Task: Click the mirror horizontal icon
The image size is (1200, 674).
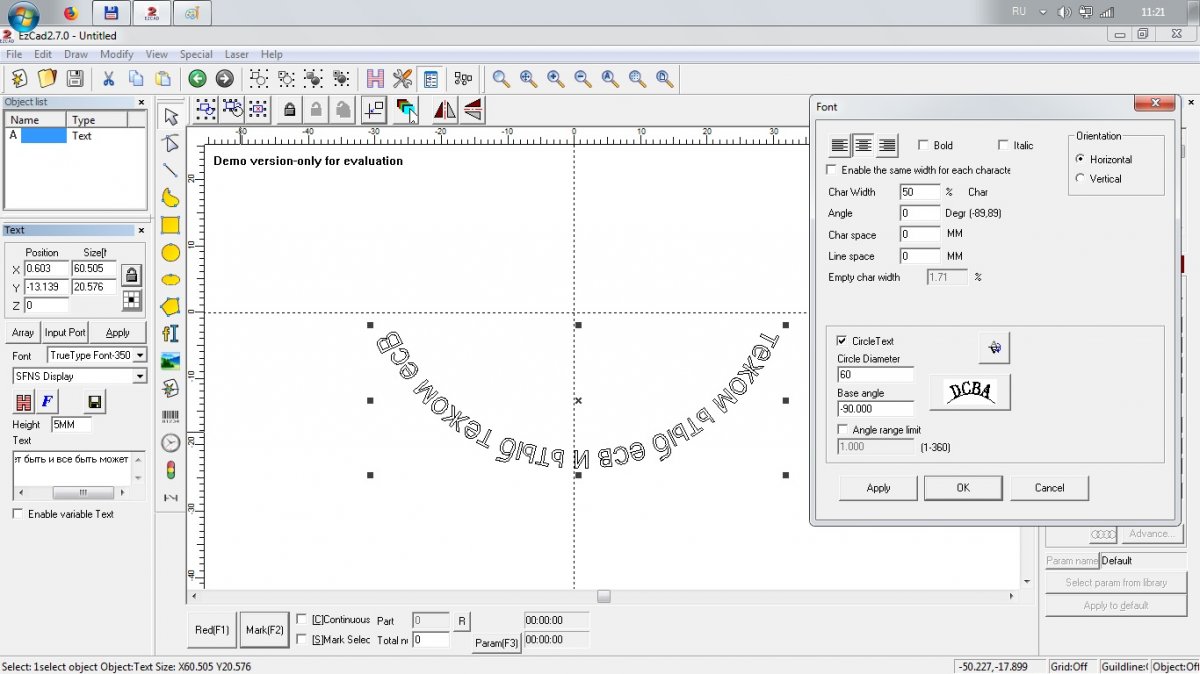Action: (445, 109)
